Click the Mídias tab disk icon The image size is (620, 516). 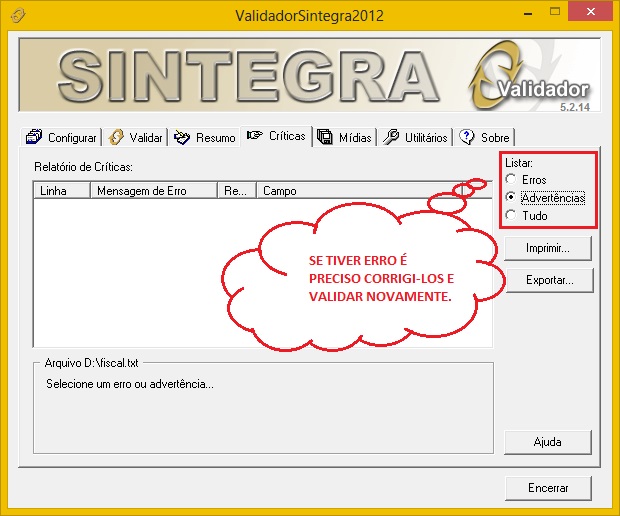325,137
